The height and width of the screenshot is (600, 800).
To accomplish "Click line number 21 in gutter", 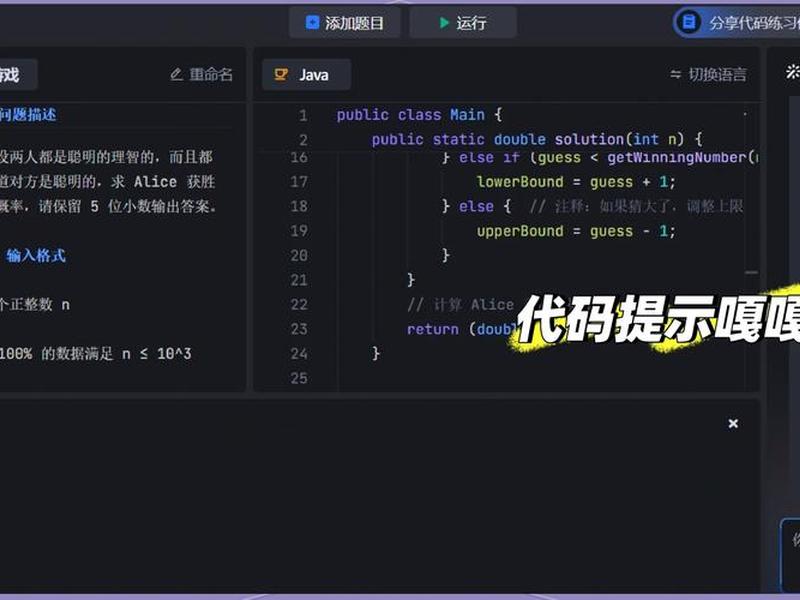I will (x=299, y=280).
